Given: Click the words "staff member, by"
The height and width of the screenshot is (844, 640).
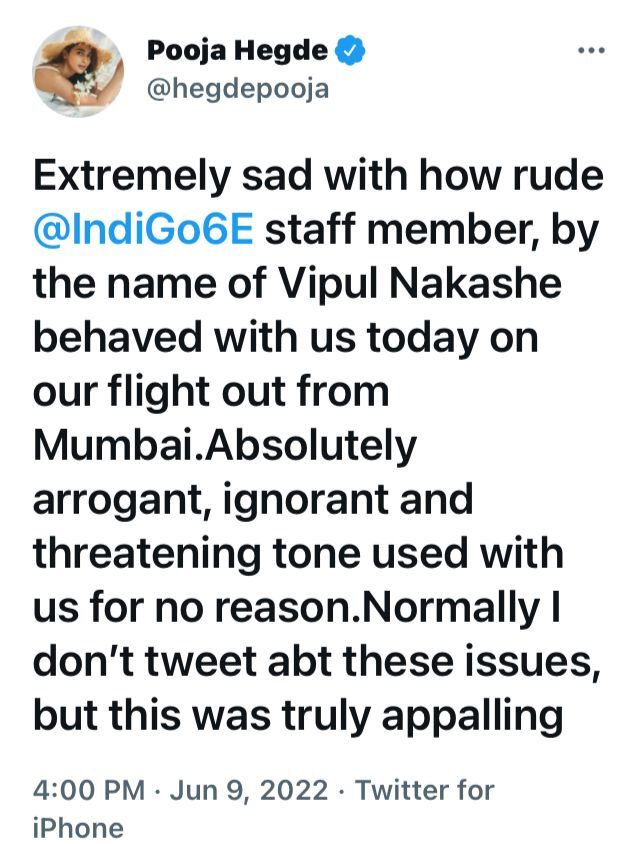Looking at the screenshot, I should [433, 231].
